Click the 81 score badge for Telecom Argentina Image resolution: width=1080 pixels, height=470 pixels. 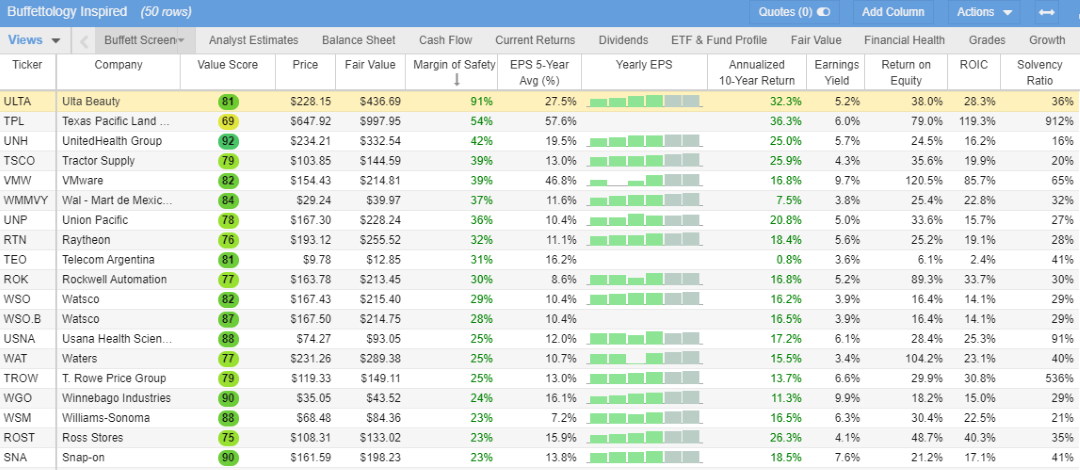228,260
